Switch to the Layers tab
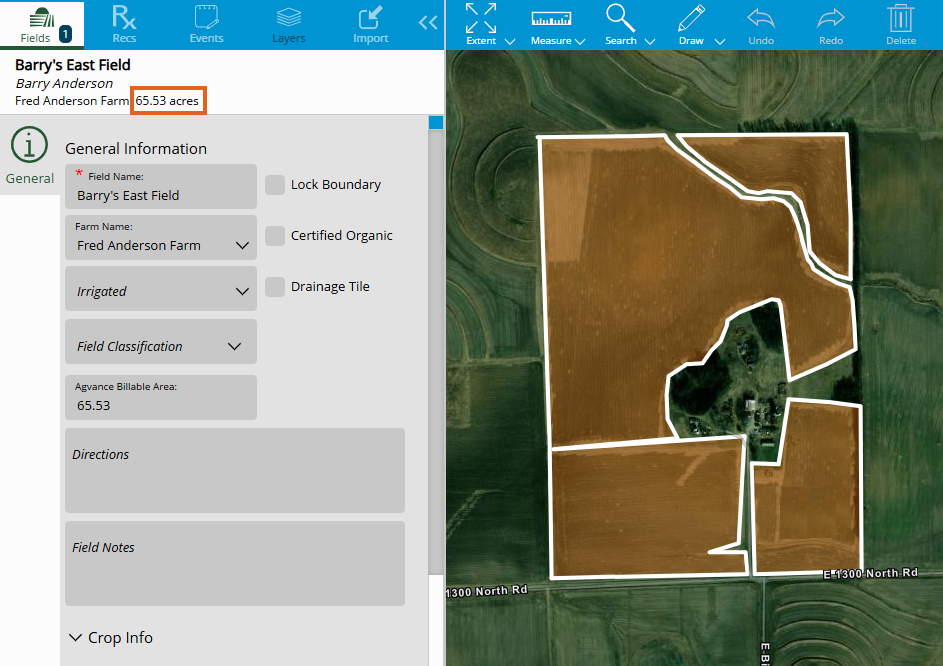The image size is (943, 666). click(289, 25)
